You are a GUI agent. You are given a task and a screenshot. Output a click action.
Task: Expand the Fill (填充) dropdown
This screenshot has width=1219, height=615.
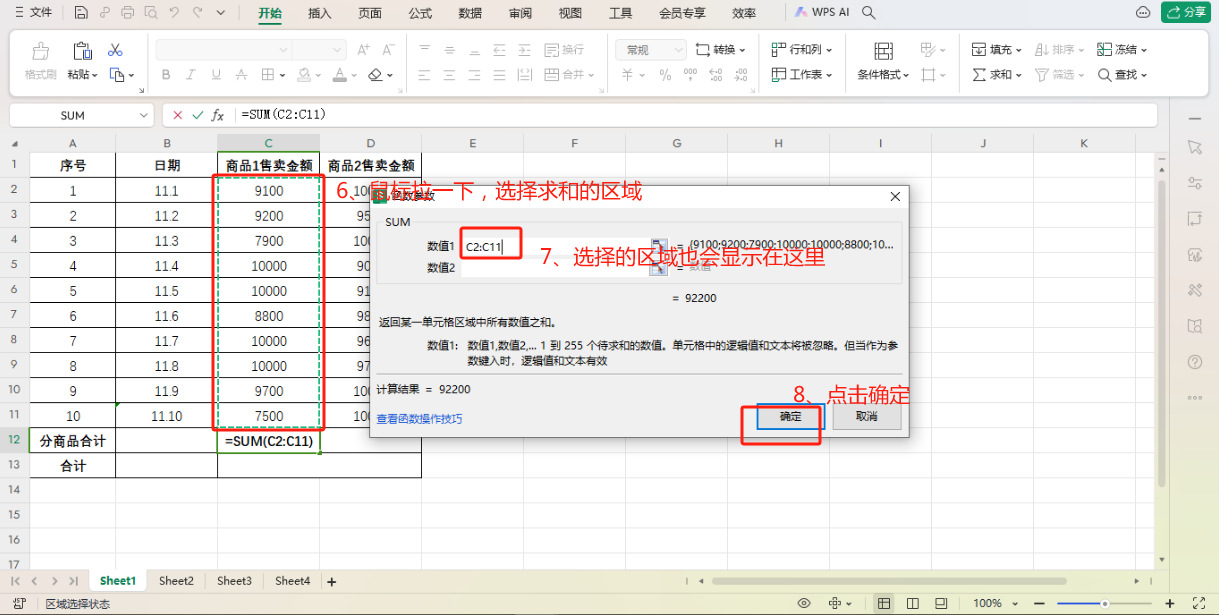click(1018, 49)
